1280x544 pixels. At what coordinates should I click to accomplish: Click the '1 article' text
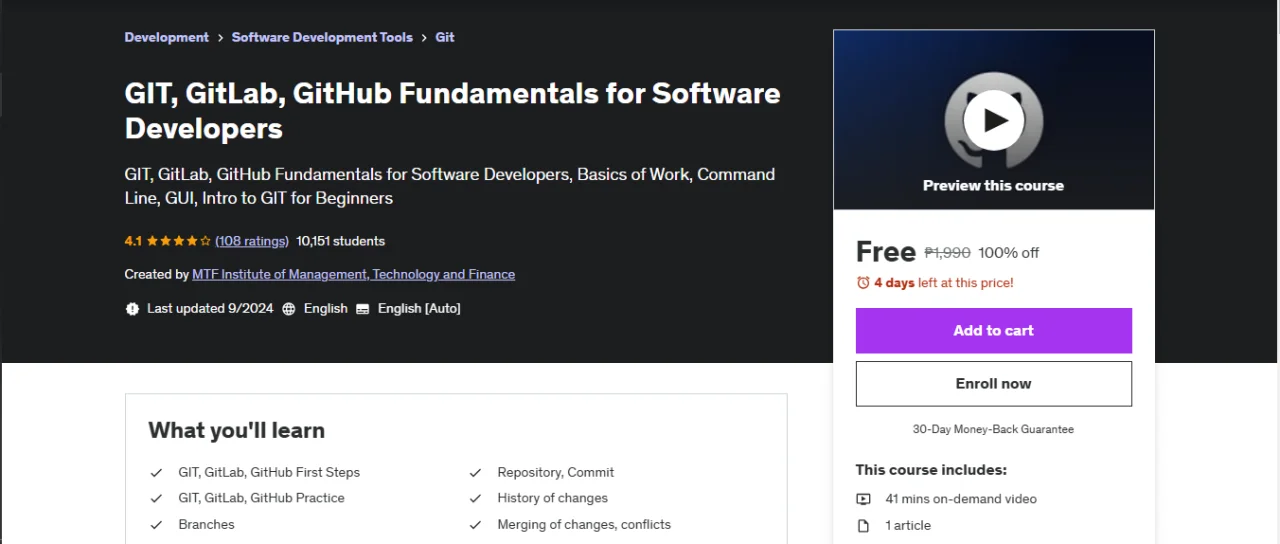(908, 525)
